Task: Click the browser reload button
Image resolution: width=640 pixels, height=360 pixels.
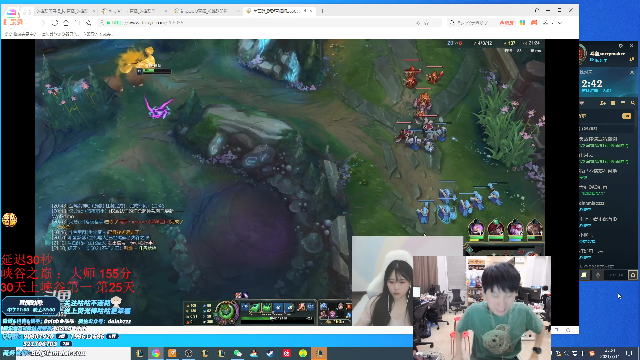Action: (x=55, y=23)
